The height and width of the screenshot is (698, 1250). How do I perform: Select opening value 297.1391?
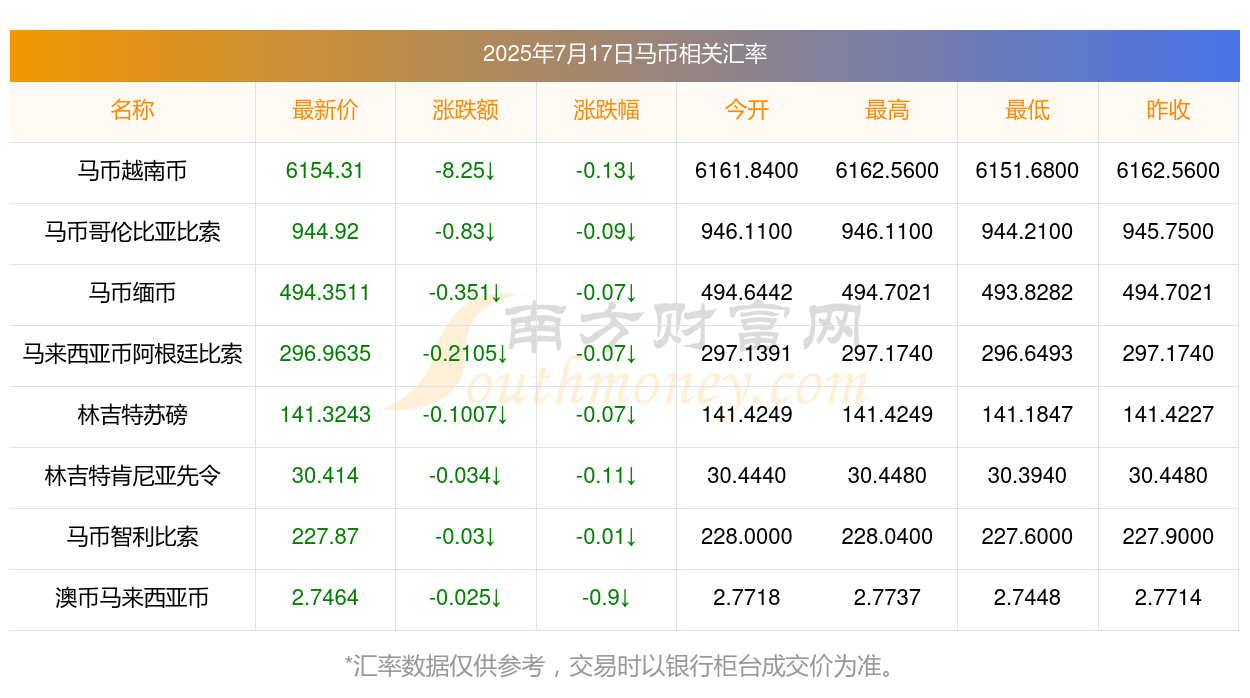coord(747,354)
